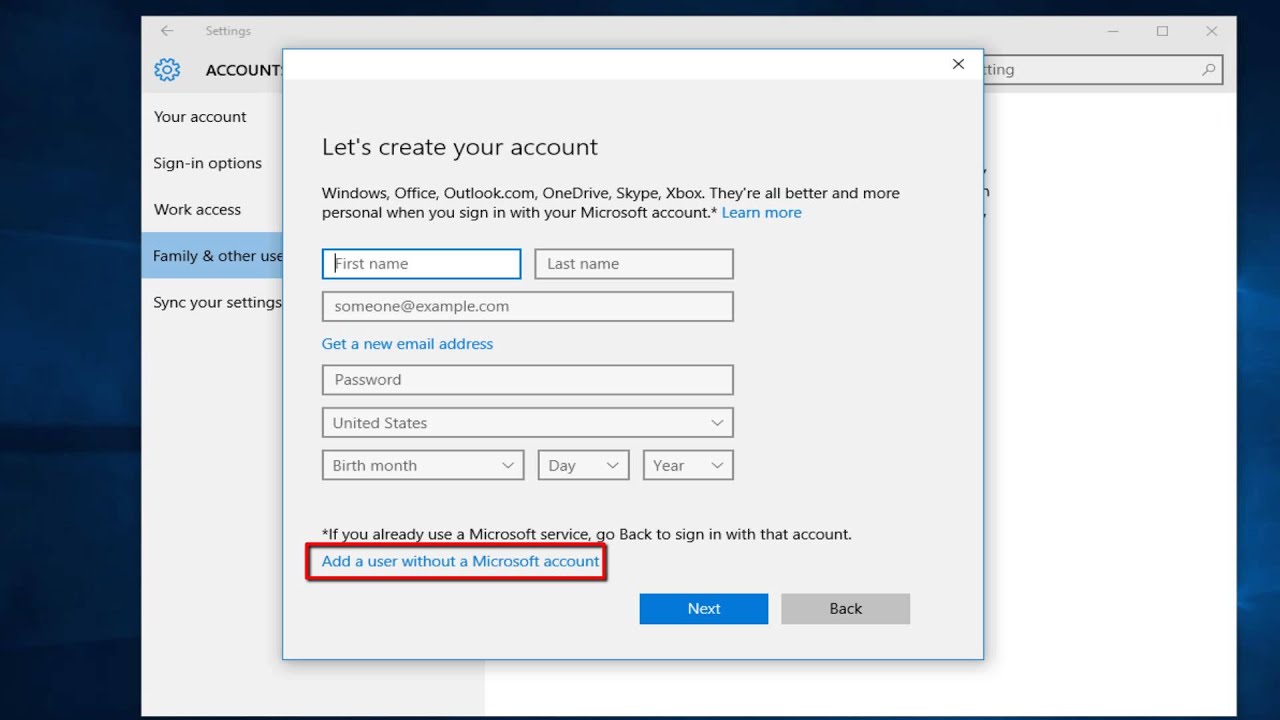Click the Accounts gear icon
This screenshot has width=1280, height=720.
click(167, 70)
